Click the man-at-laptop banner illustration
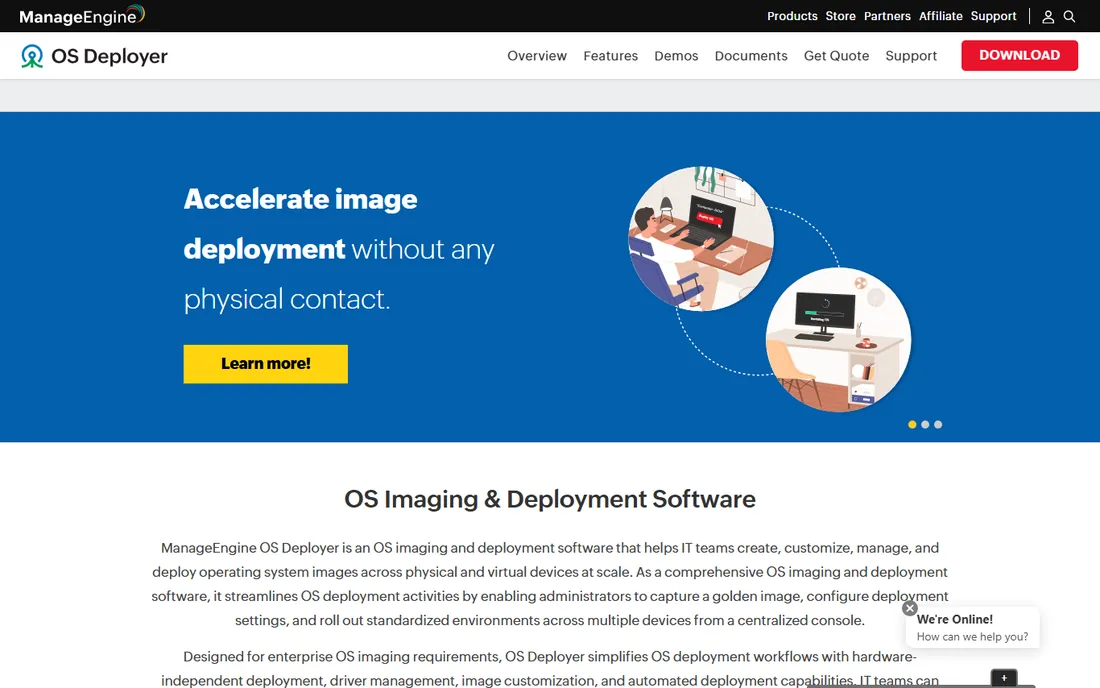 pos(701,238)
